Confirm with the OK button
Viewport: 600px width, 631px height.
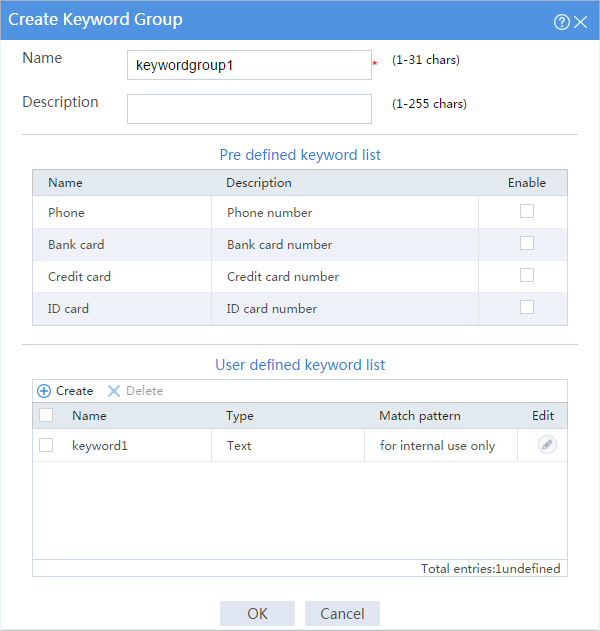(x=257, y=614)
